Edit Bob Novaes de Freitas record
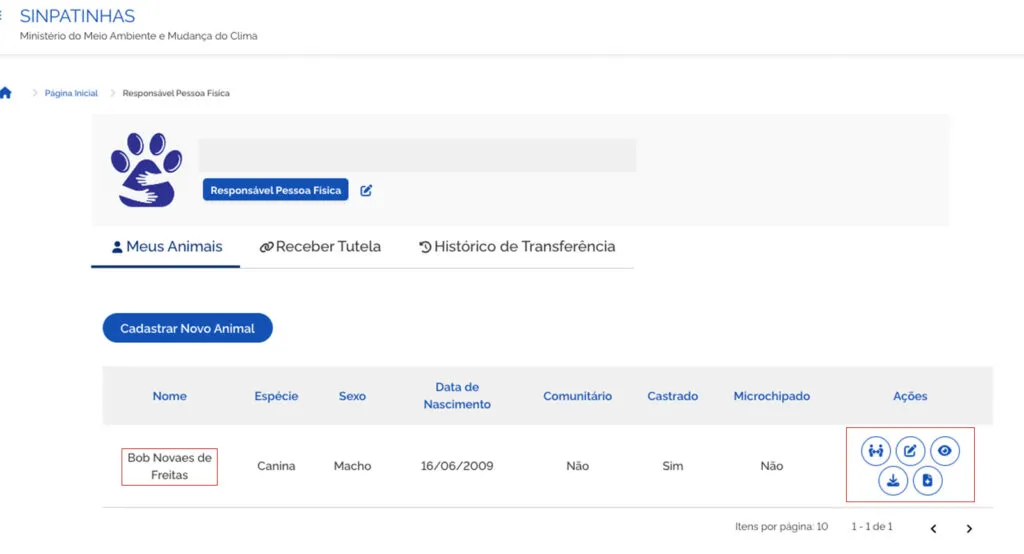The width and height of the screenshot is (1024, 554). [910, 451]
